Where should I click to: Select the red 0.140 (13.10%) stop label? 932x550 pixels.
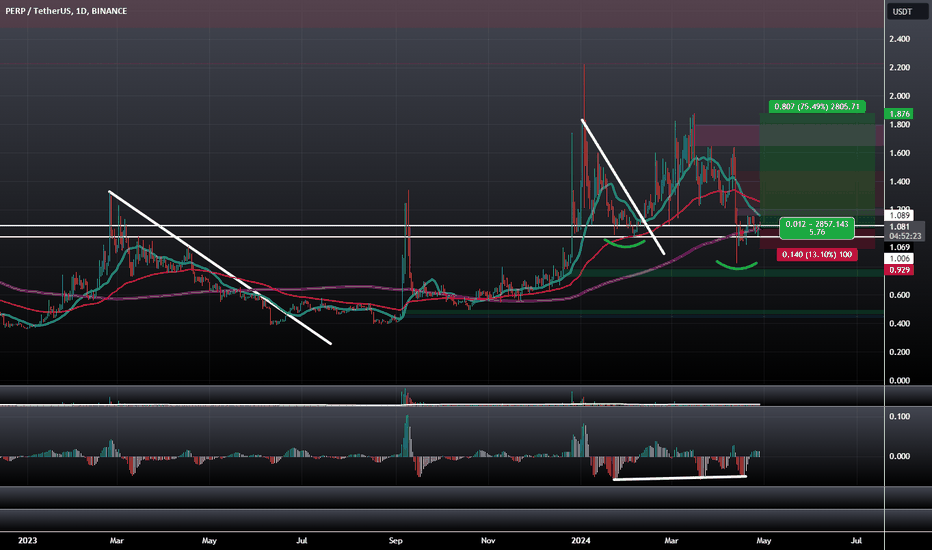pyautogui.click(x=817, y=254)
